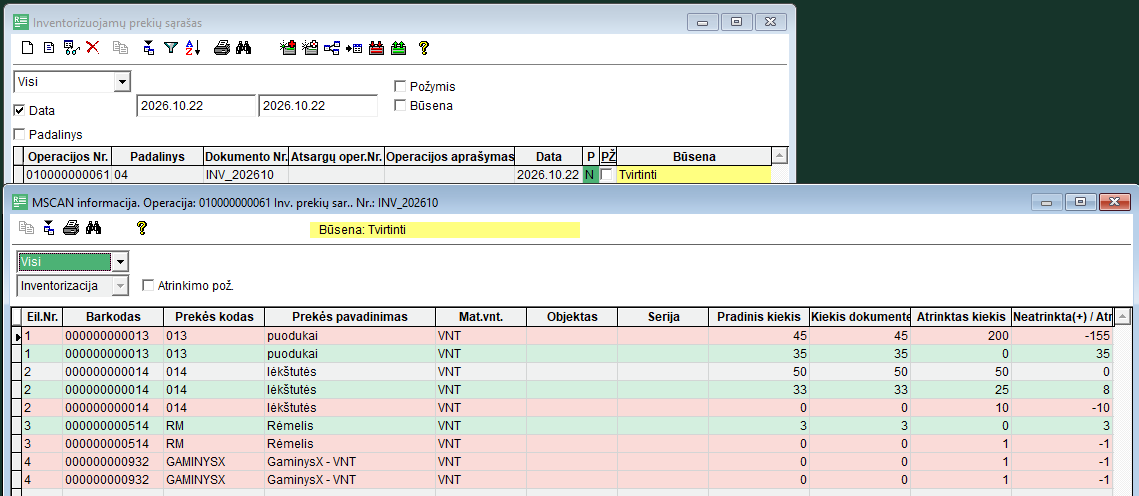Click the Dokumento Nr. column header
This screenshot has height=496, width=1139.
[245, 157]
